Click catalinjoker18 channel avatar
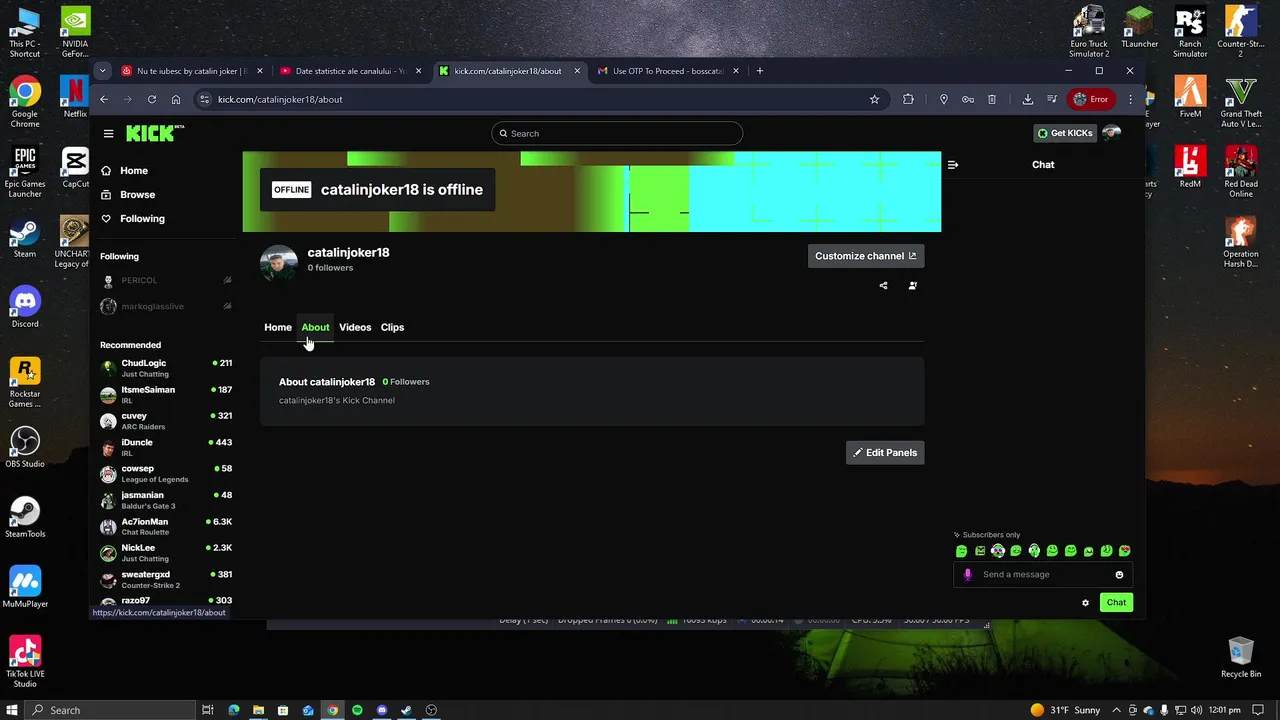The image size is (1280, 720). [279, 263]
